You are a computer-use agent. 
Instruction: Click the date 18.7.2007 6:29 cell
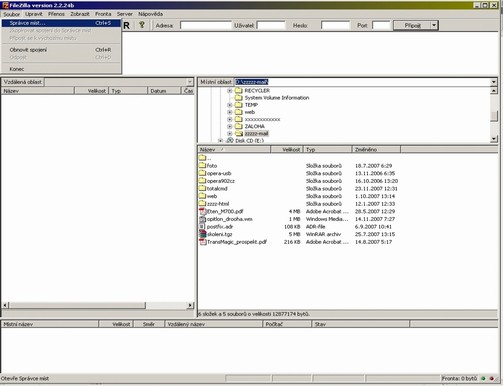(373, 166)
